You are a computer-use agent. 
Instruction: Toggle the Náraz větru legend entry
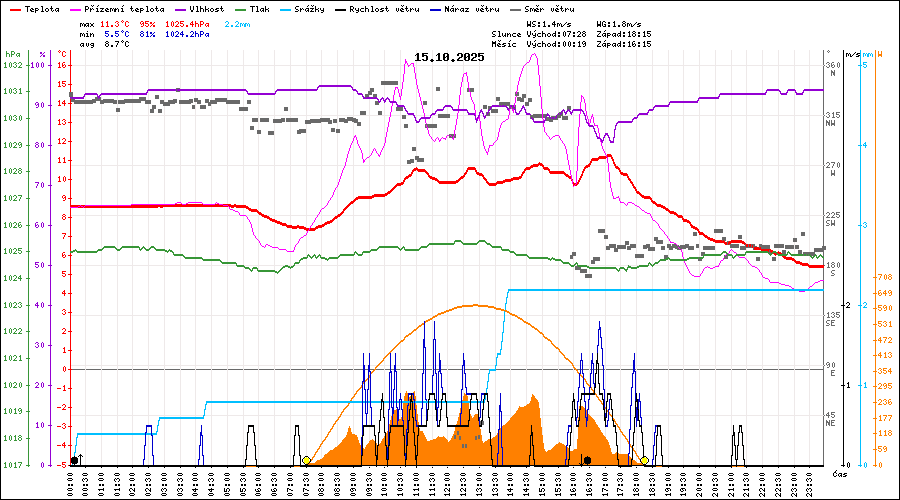pos(469,8)
